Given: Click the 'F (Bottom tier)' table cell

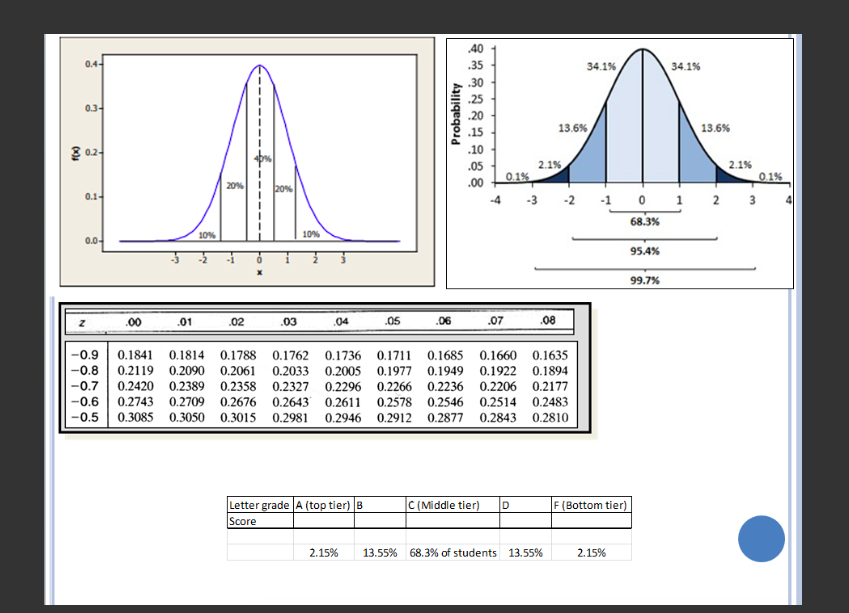Looking at the screenshot, I should click(x=591, y=505).
